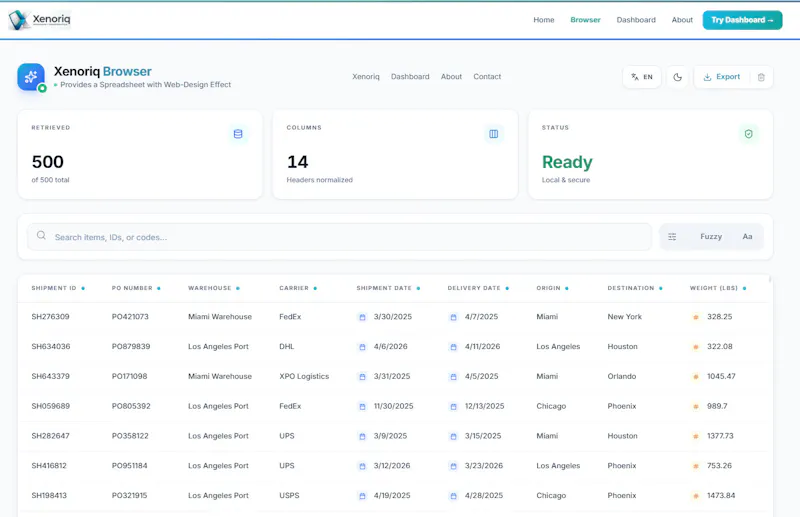
Task: Open the Dashboard tab in top navigation
Action: pyautogui.click(x=636, y=20)
